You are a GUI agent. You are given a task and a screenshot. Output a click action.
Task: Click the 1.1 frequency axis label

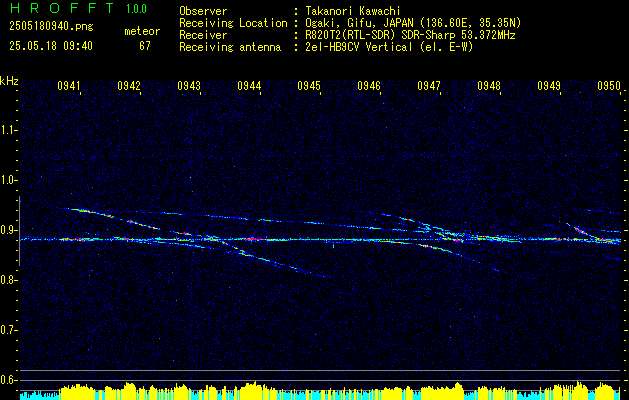(x=8, y=130)
